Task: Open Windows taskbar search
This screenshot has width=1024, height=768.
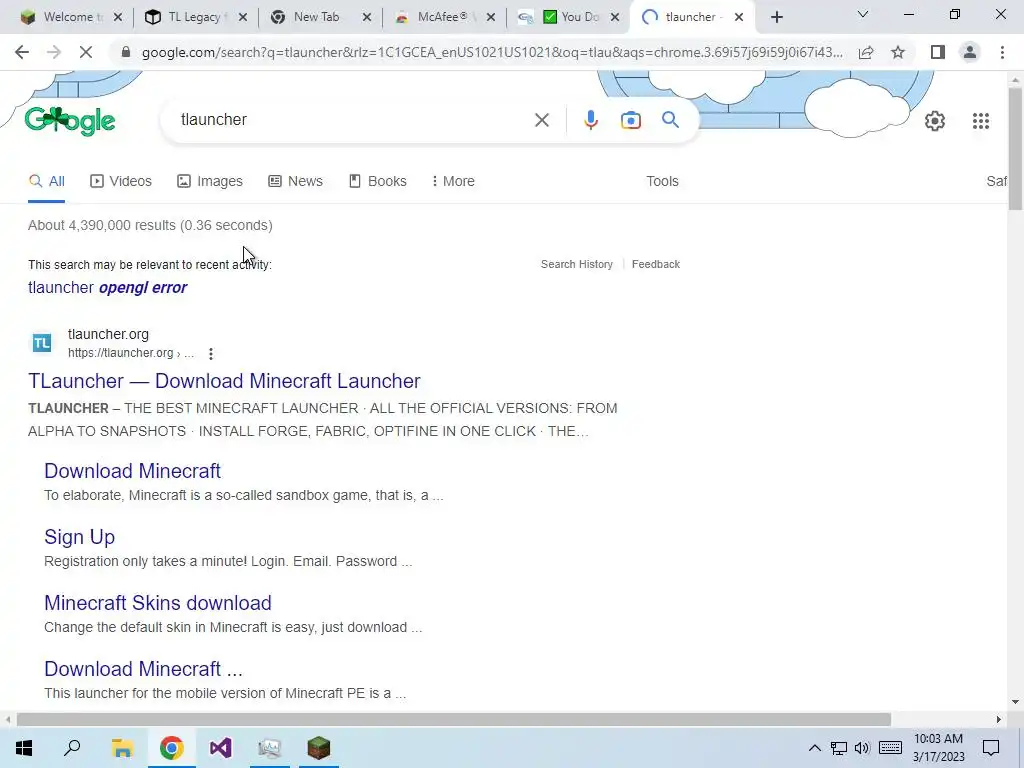Action: click(72, 748)
